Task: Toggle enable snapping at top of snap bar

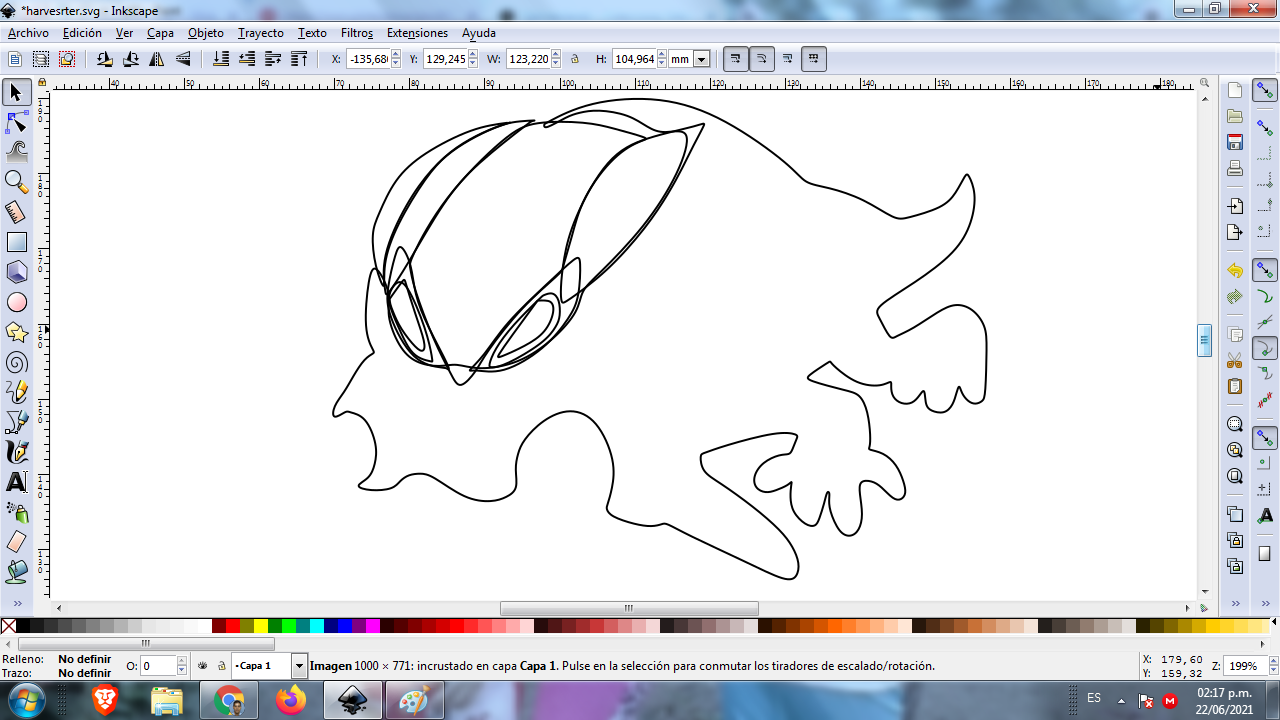Action: click(x=1265, y=91)
